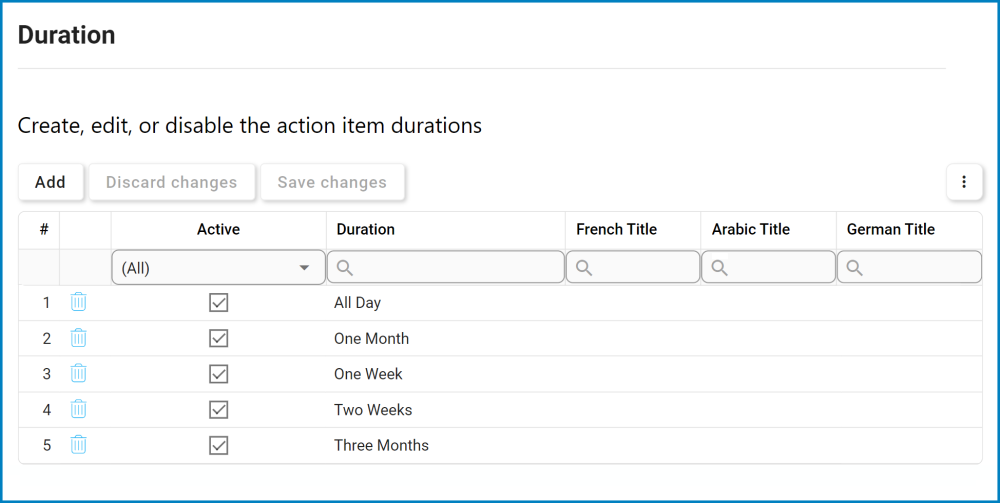Screen dimensions: 1000x503
Task: Uncheck Active checkbox for All Day
Action: tap(219, 302)
